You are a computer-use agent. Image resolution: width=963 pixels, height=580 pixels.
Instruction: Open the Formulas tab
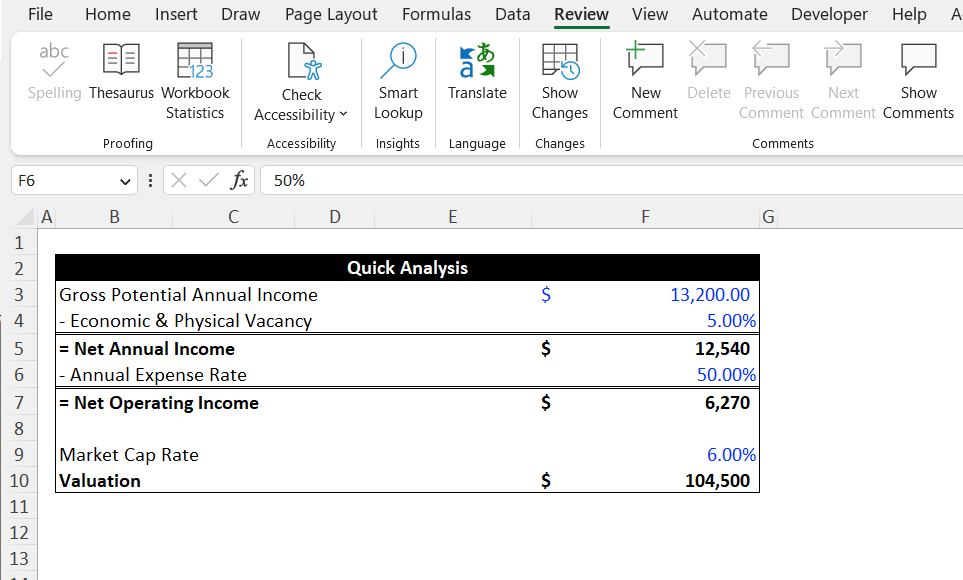436,14
